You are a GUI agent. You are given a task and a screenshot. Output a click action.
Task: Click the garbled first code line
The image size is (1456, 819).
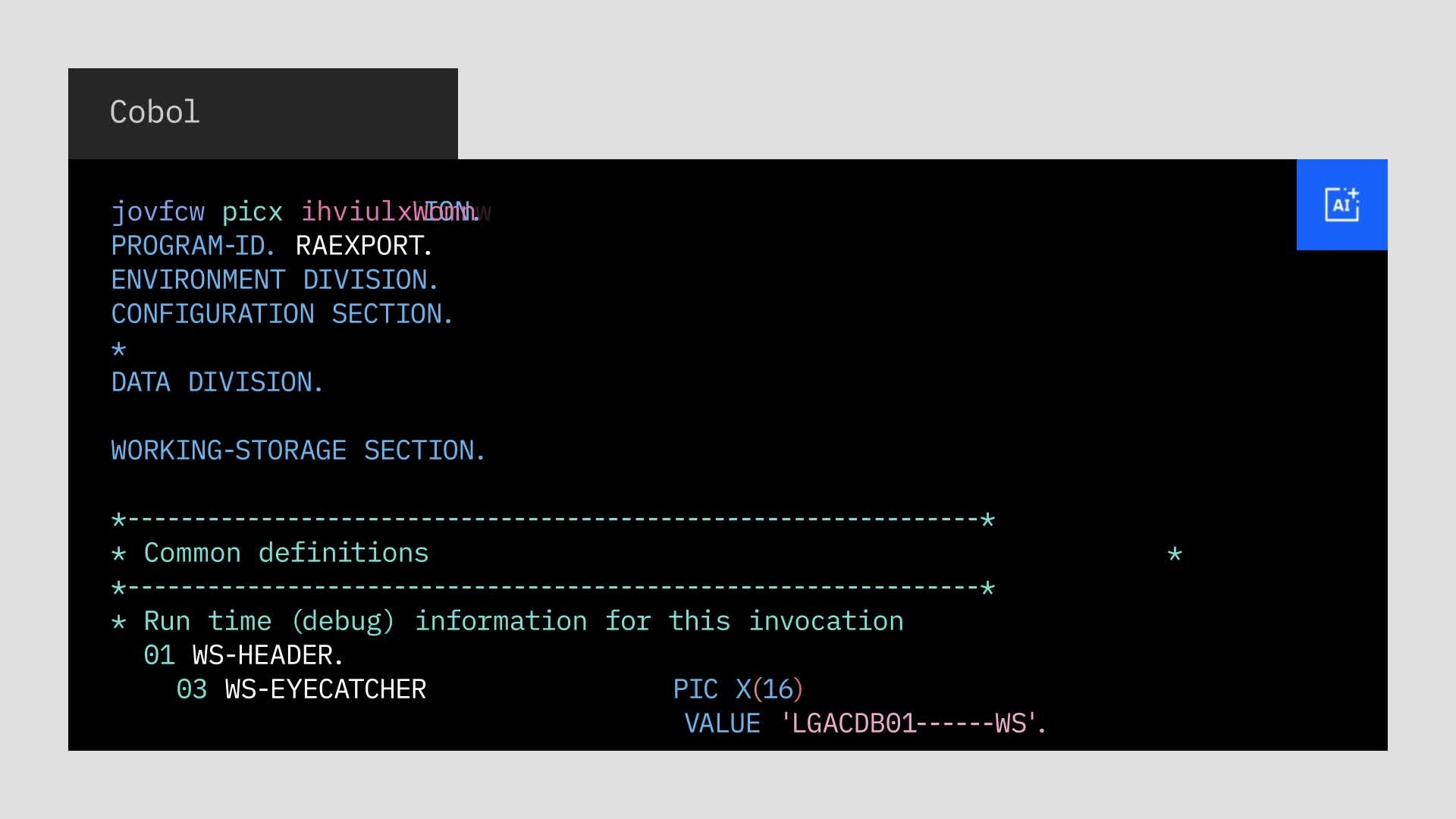click(301, 212)
